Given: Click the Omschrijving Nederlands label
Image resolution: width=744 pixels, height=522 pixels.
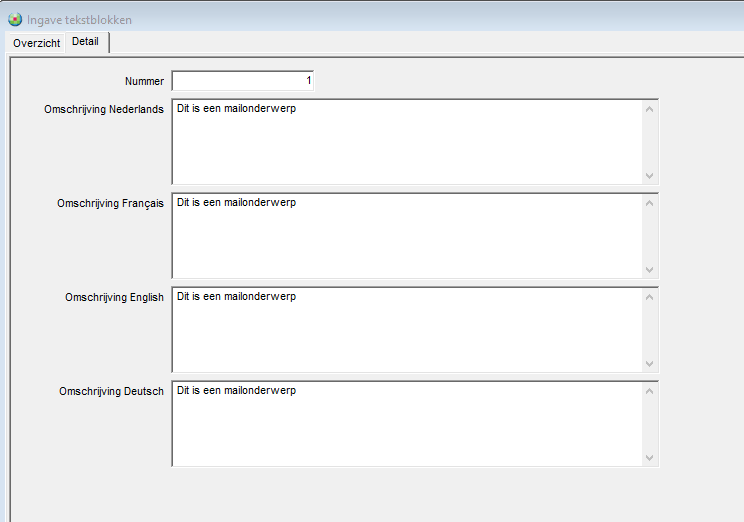Looking at the screenshot, I should (x=104, y=109).
